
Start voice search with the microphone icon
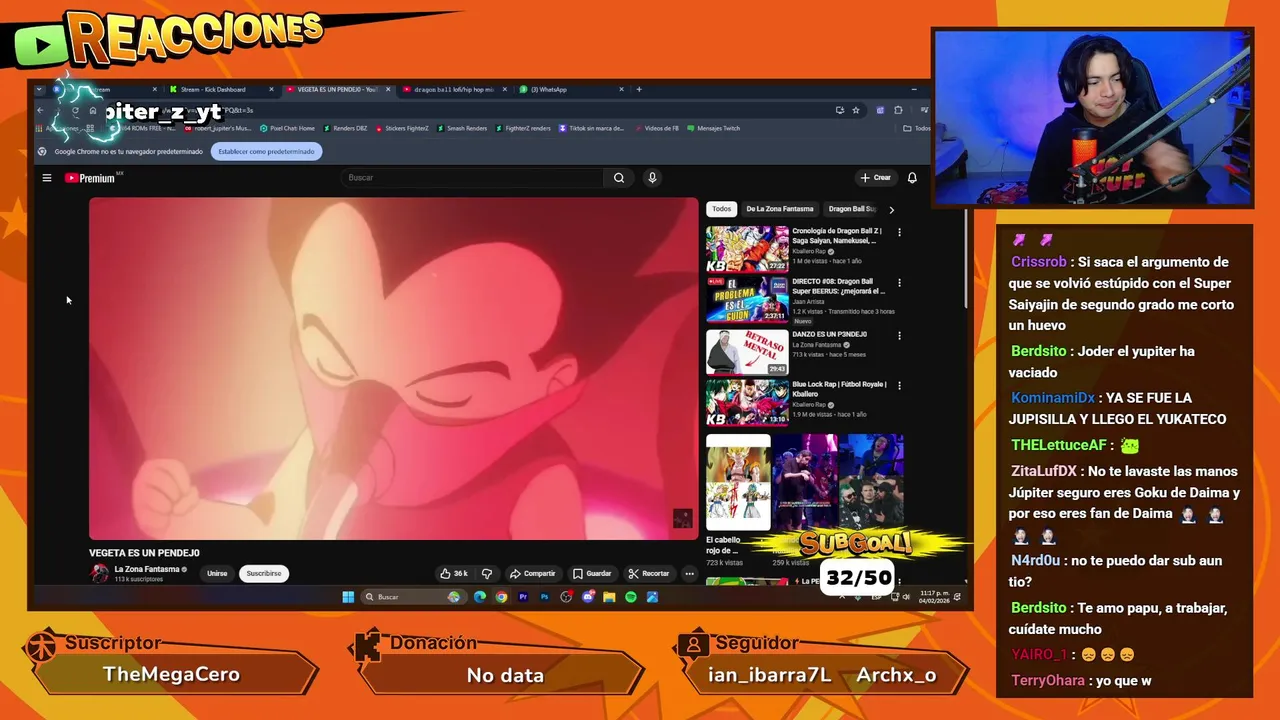coord(652,178)
